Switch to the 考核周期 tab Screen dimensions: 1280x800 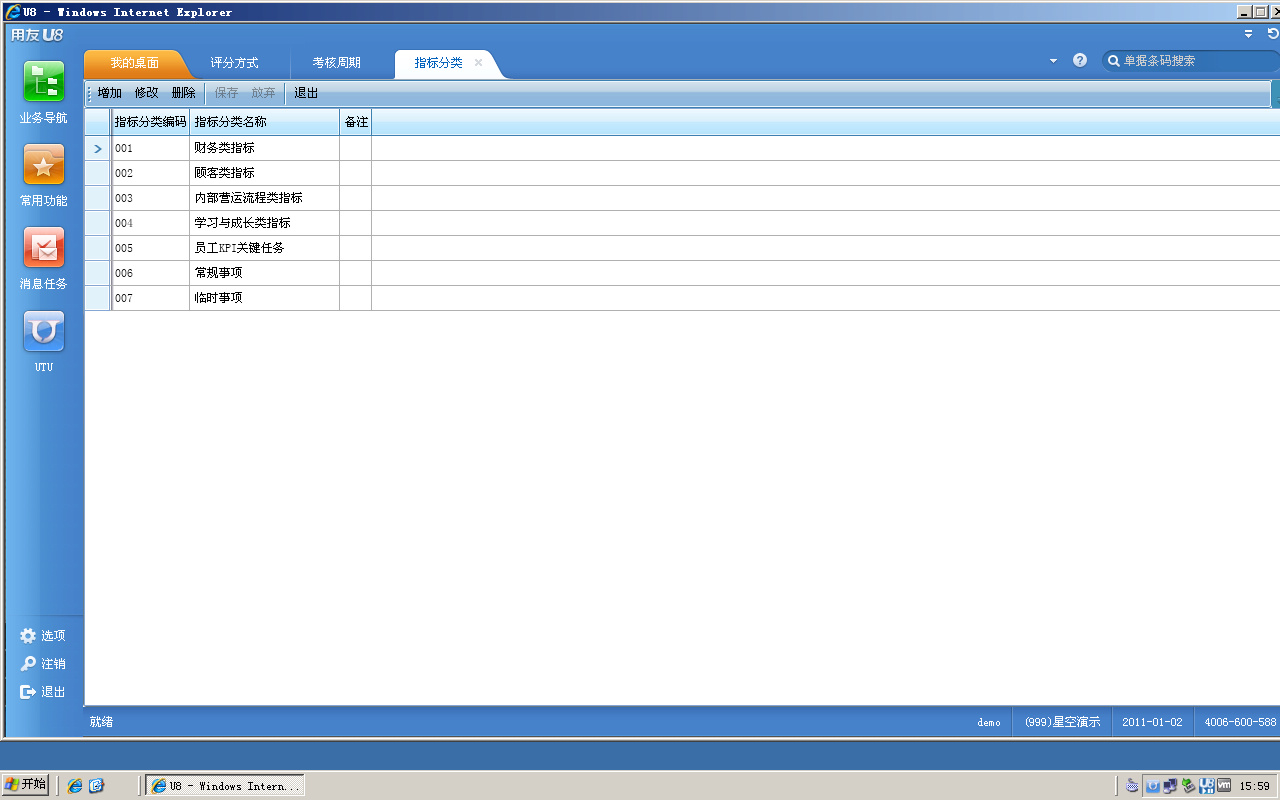coord(336,63)
